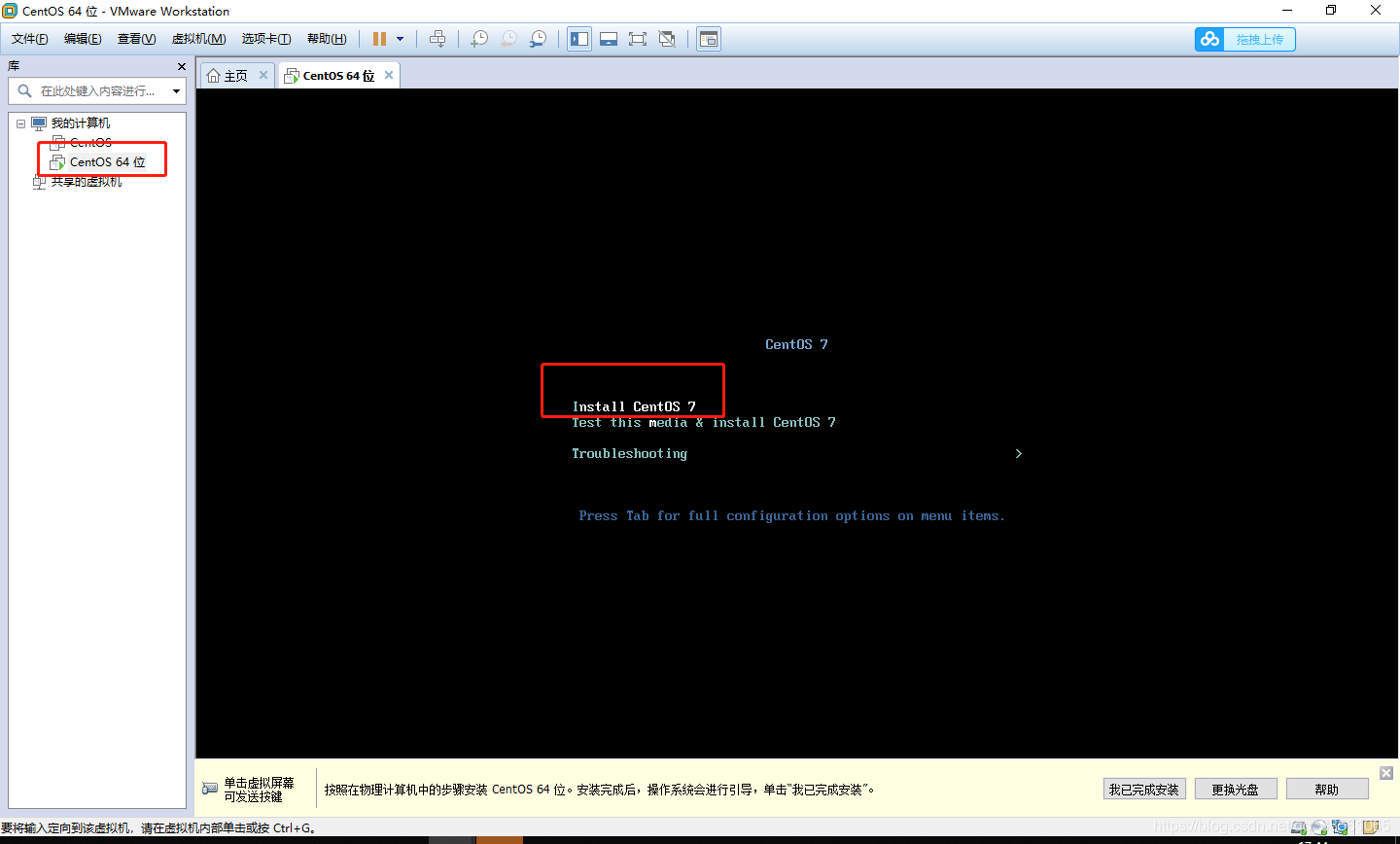The width and height of the screenshot is (1400, 844).
Task: Enter full screen mode
Action: [638, 39]
